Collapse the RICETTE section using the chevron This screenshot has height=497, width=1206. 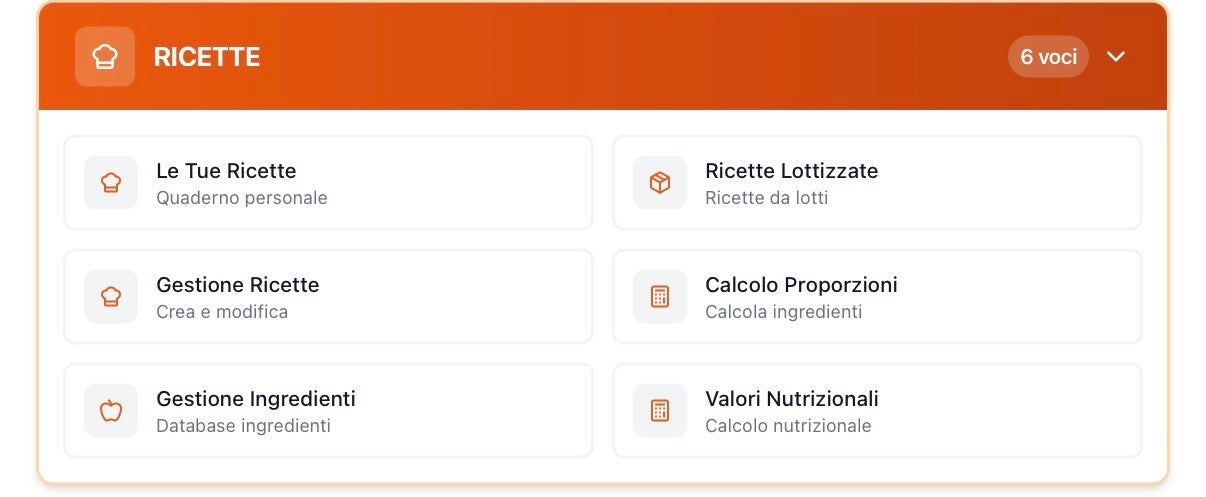click(x=1116, y=57)
